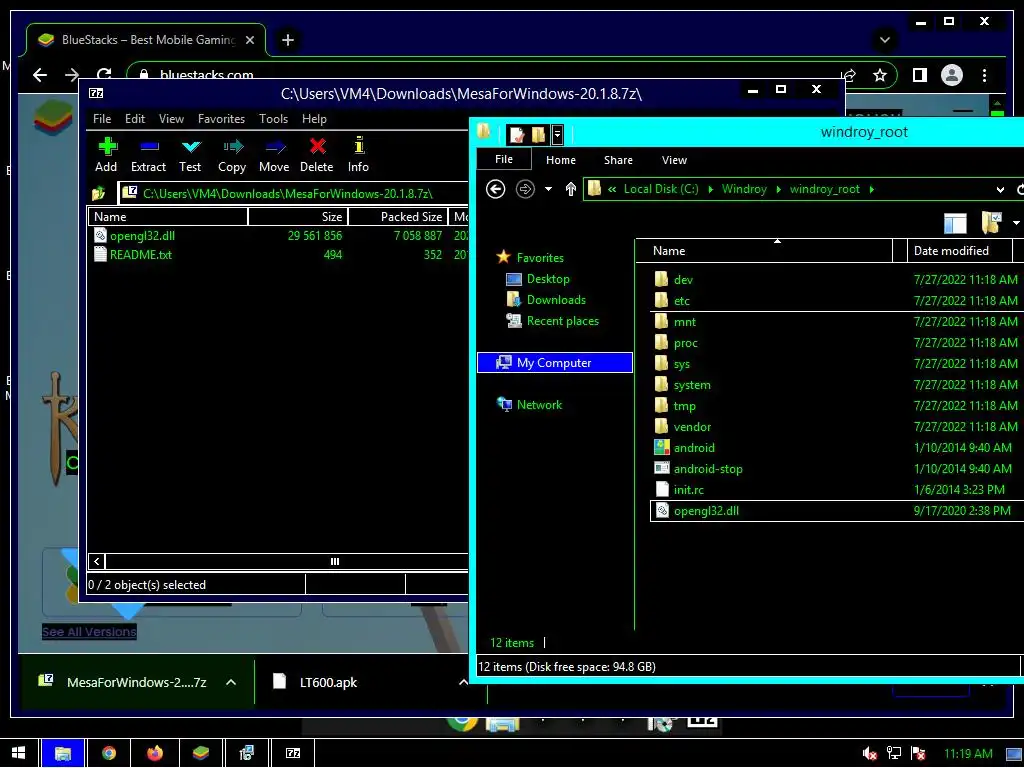Open the Quick Access Toolbar customize dropdown
The width and height of the screenshot is (1024, 768).
(x=557, y=135)
